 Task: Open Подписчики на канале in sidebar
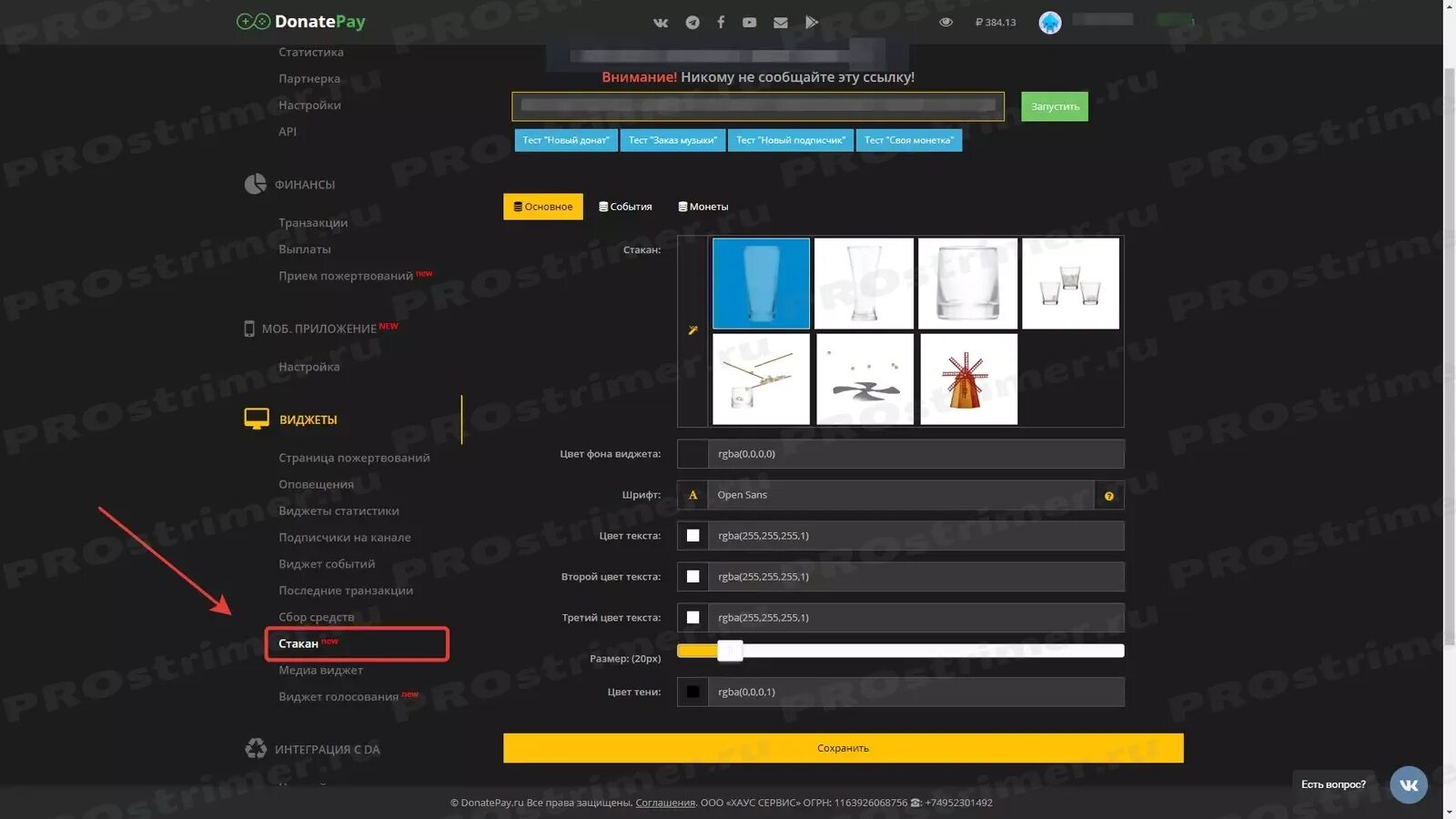coord(345,537)
